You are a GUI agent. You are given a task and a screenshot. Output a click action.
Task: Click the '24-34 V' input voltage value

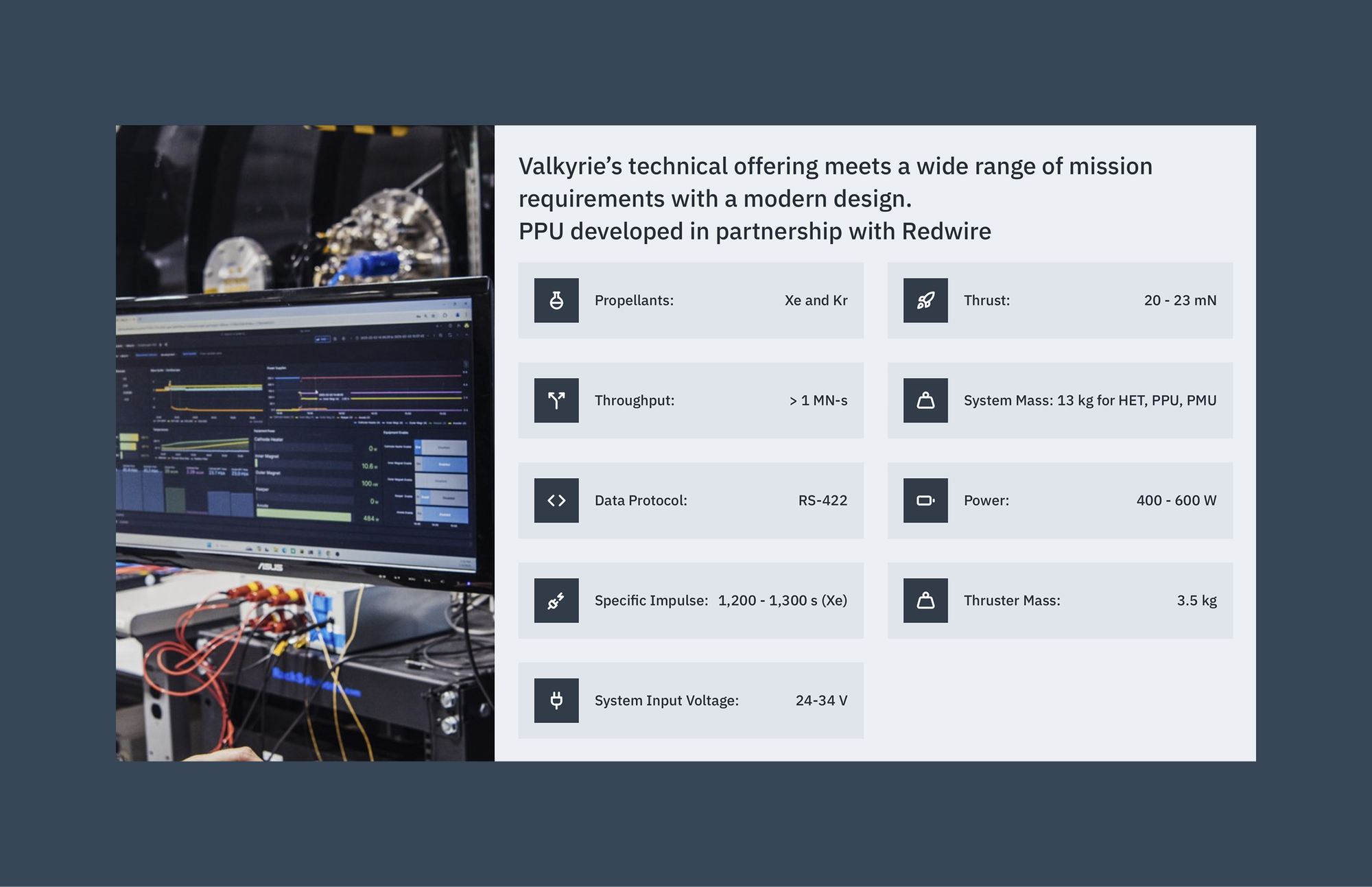point(821,700)
